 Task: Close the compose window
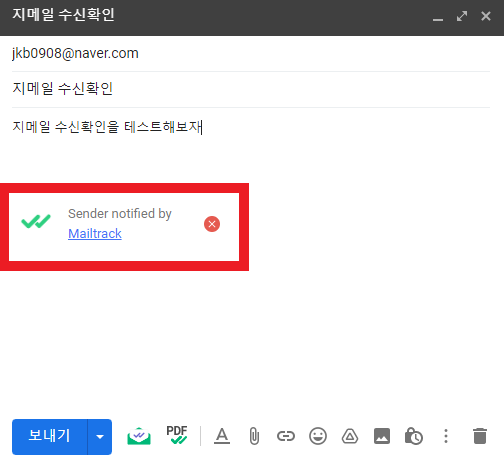click(486, 16)
